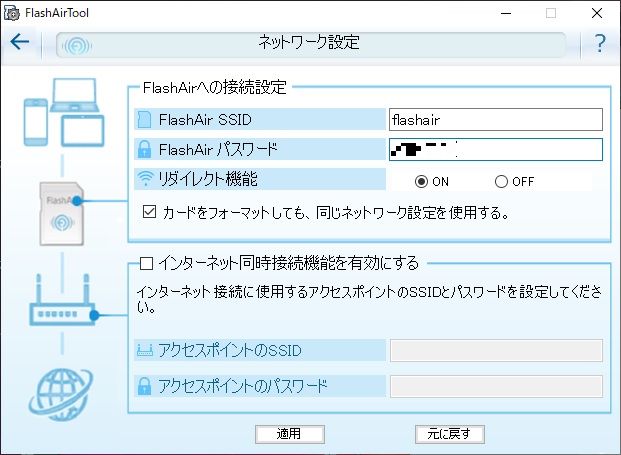
Task: Select the redirect OFF radio button
Action: pyautogui.click(x=501, y=181)
